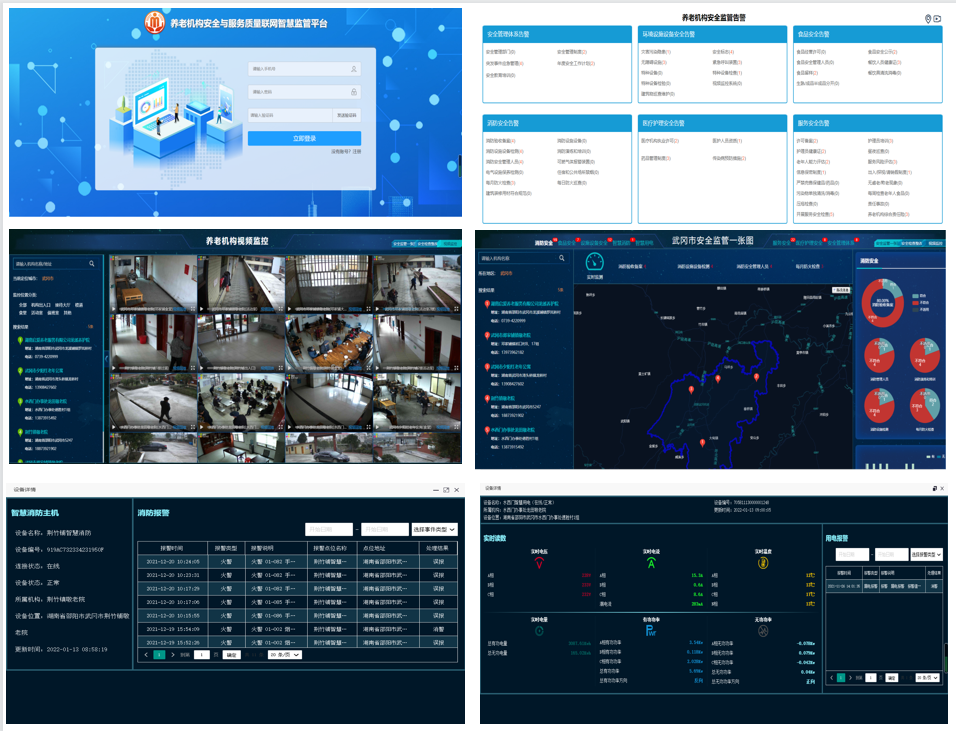The width and height of the screenshot is (956, 731).
Task: Click the 有功功率 power icon
Action: [x=649, y=631]
